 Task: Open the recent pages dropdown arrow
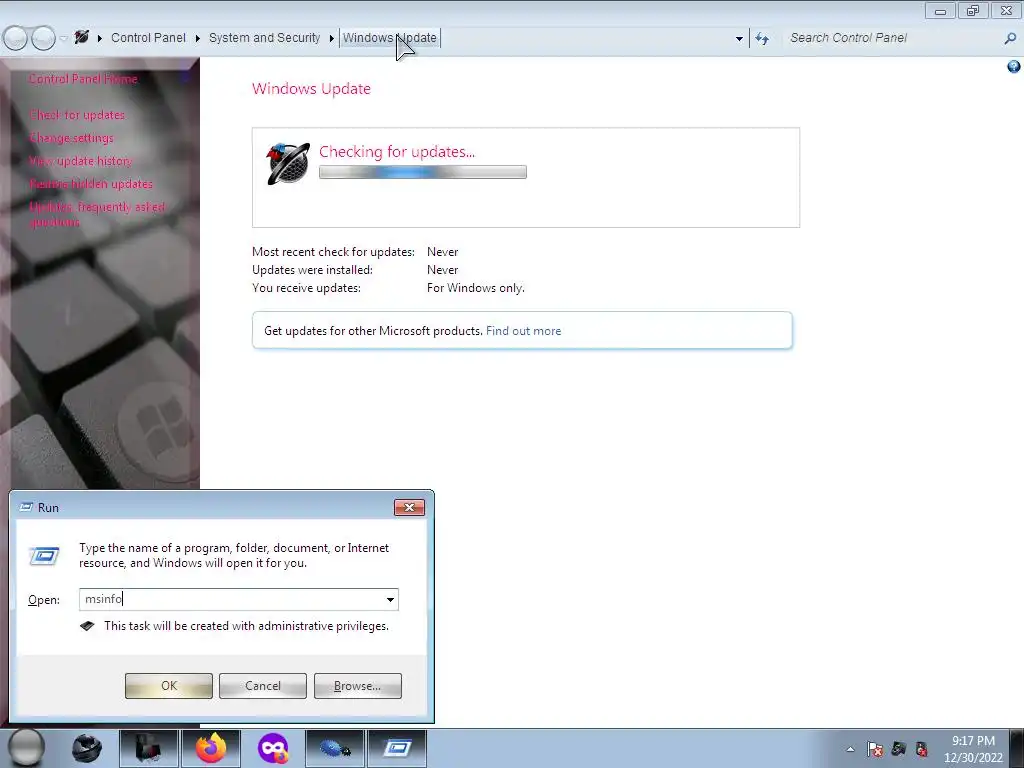tap(63, 39)
